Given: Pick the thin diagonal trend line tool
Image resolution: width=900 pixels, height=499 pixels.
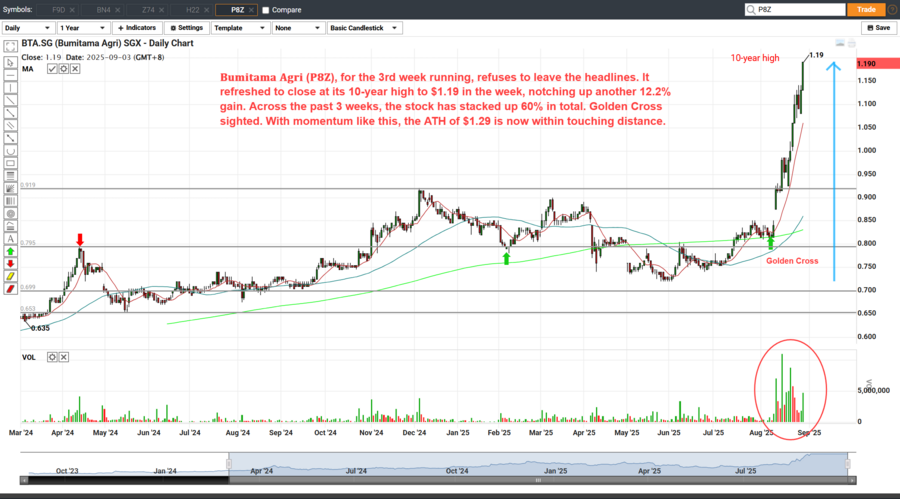Looking at the screenshot, I should [x=10, y=100].
